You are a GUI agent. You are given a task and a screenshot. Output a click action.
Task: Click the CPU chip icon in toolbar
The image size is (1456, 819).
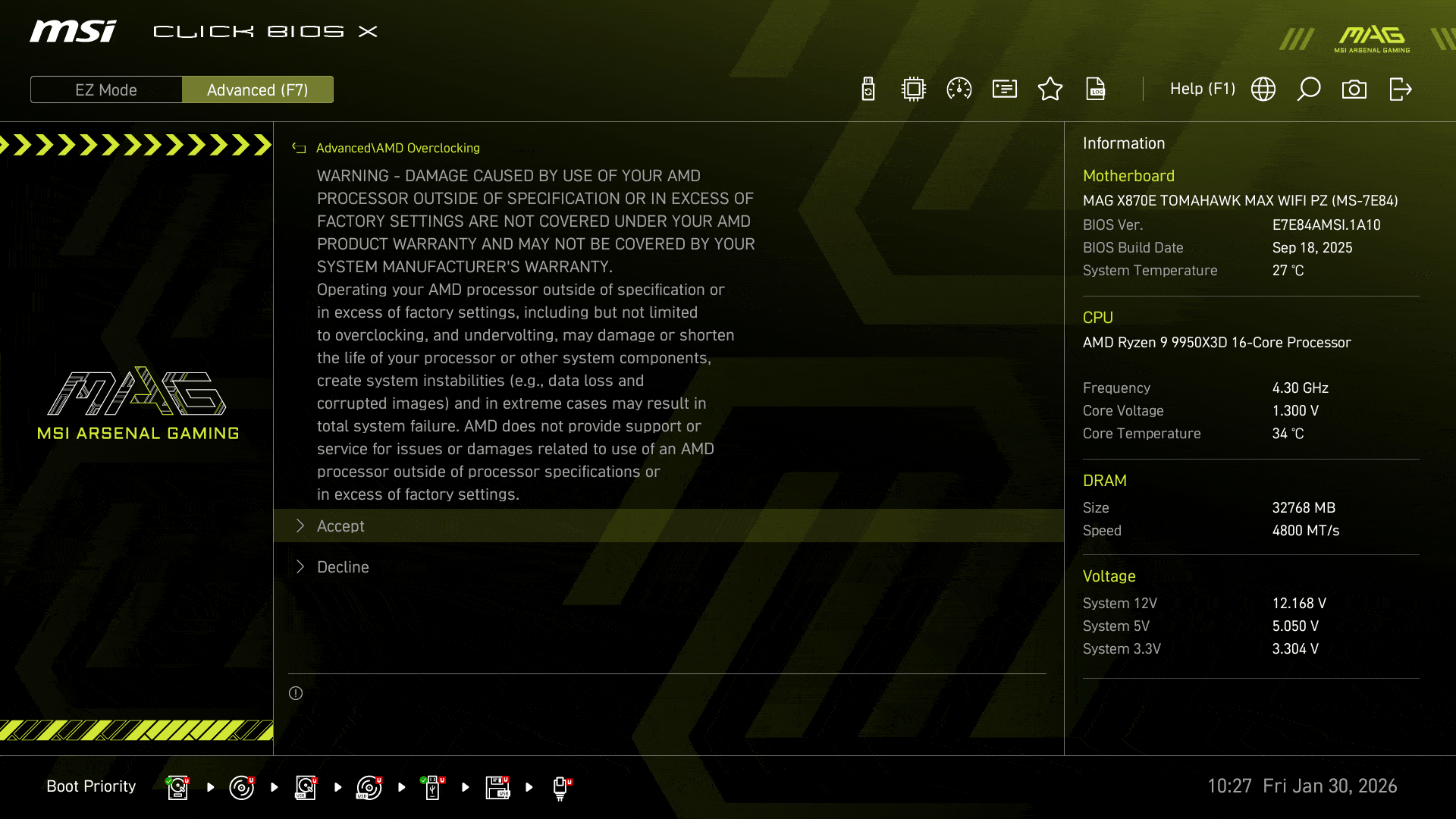[x=914, y=89]
